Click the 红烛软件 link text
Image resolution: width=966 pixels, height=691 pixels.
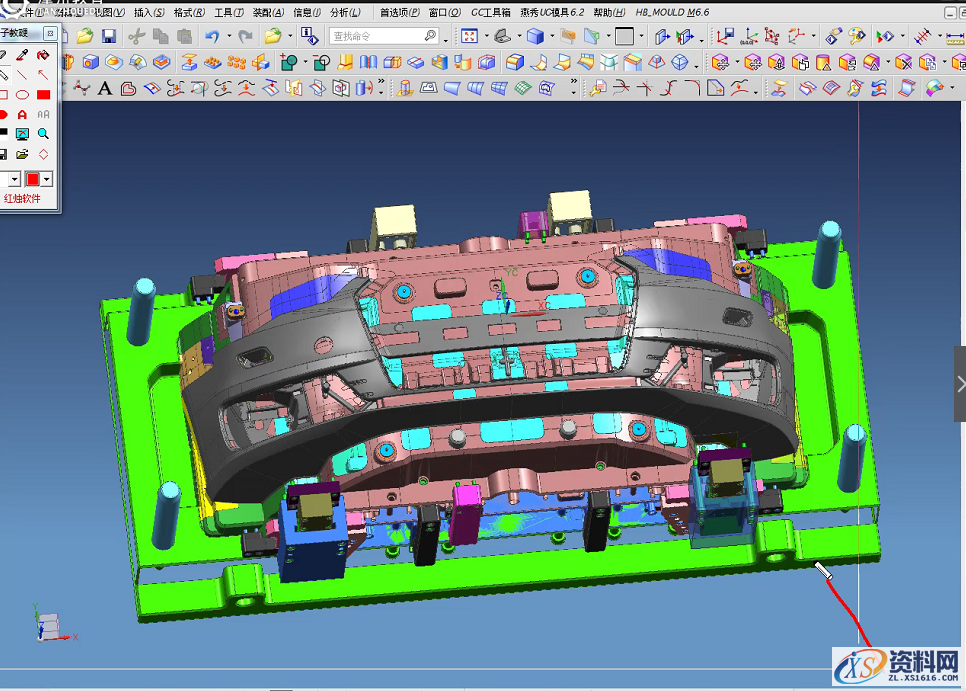pyautogui.click(x=22, y=199)
